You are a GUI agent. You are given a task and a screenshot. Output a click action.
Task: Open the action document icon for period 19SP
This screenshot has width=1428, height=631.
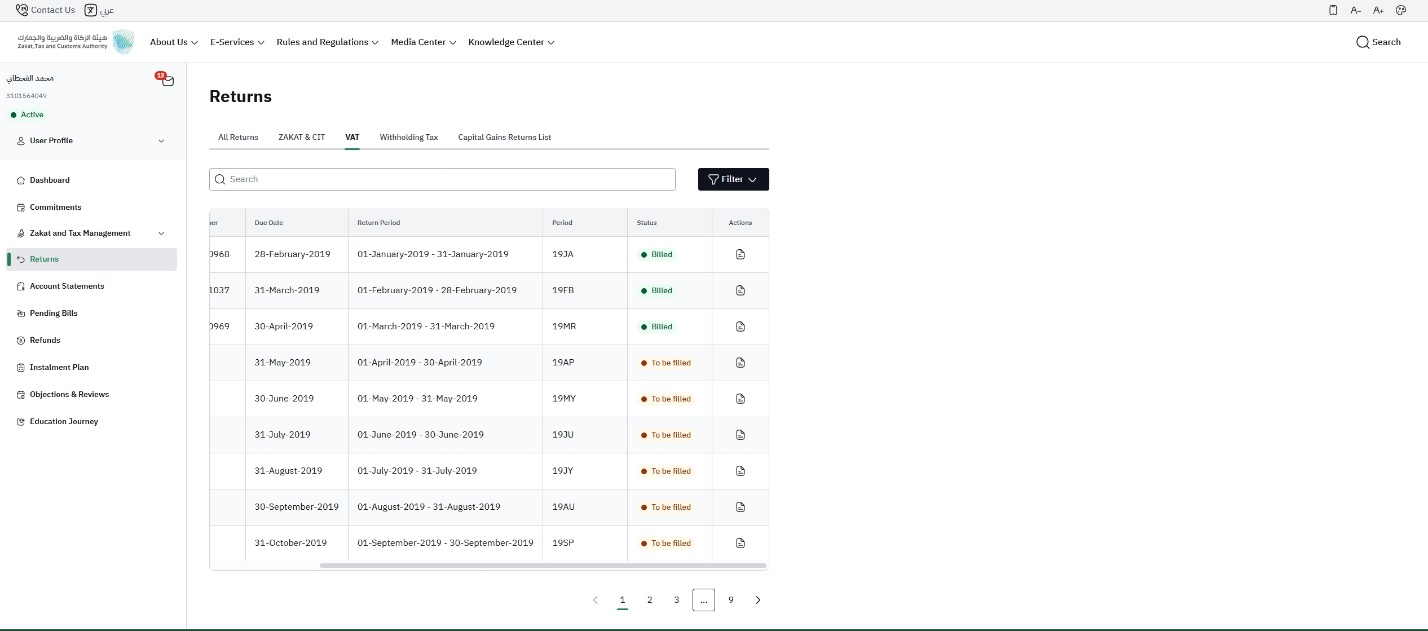pyautogui.click(x=740, y=543)
